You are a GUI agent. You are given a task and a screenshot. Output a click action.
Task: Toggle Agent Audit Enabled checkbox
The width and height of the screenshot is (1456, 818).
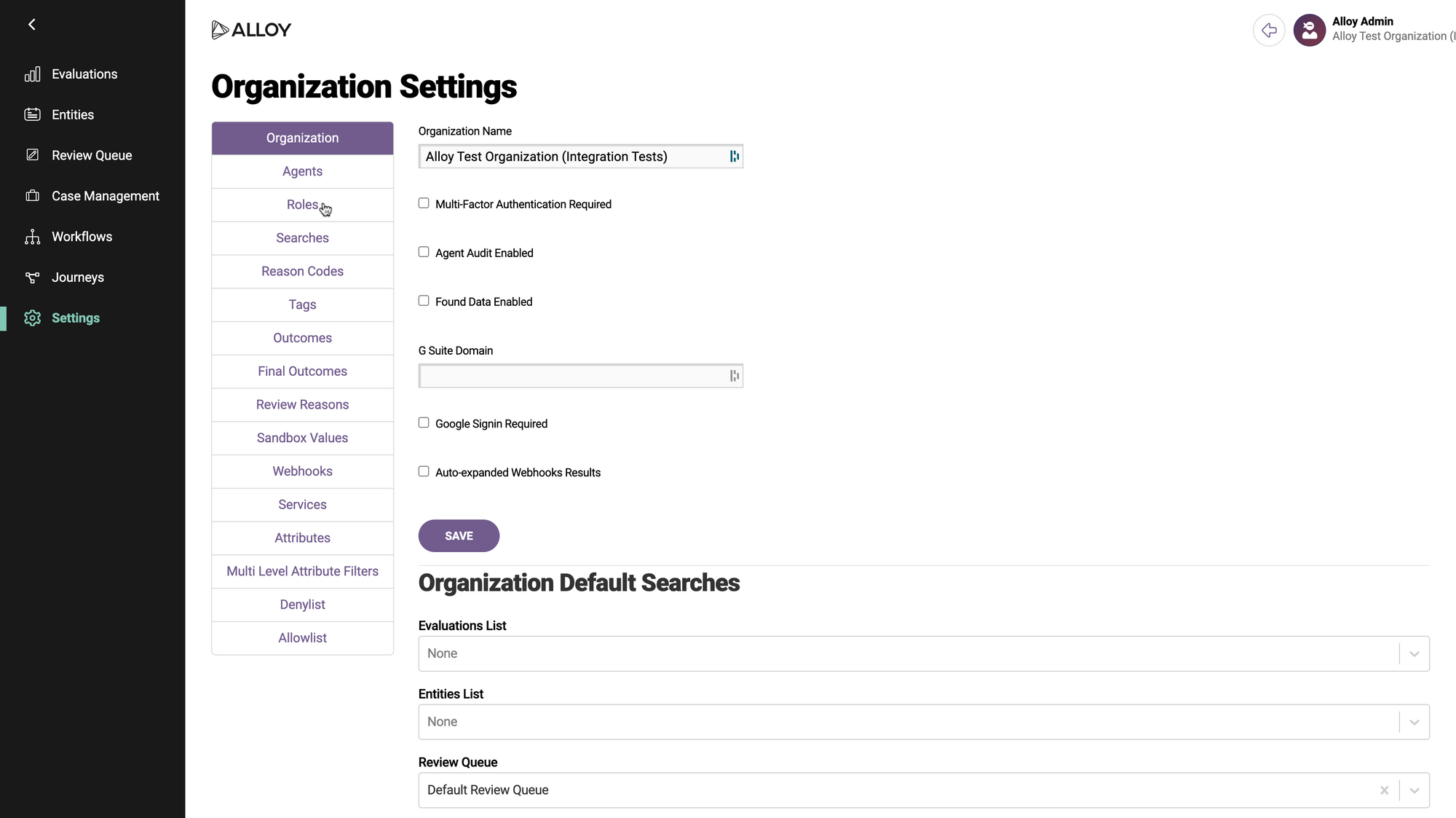click(424, 252)
